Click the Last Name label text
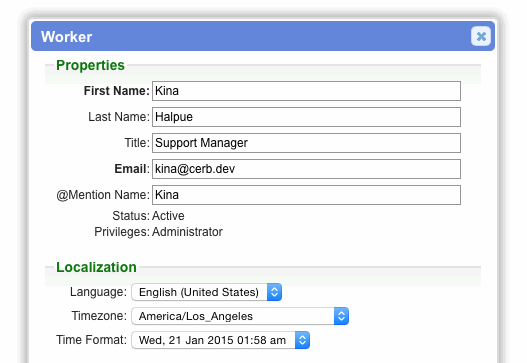The image size is (527, 363). tap(119, 117)
